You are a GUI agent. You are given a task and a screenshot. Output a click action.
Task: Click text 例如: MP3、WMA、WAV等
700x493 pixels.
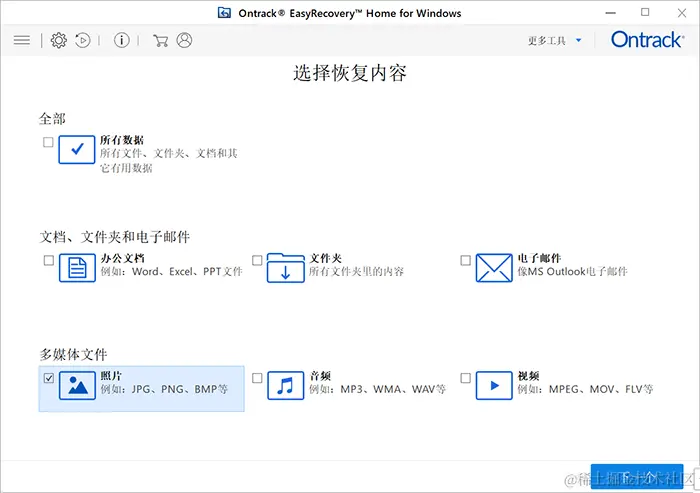(378, 389)
